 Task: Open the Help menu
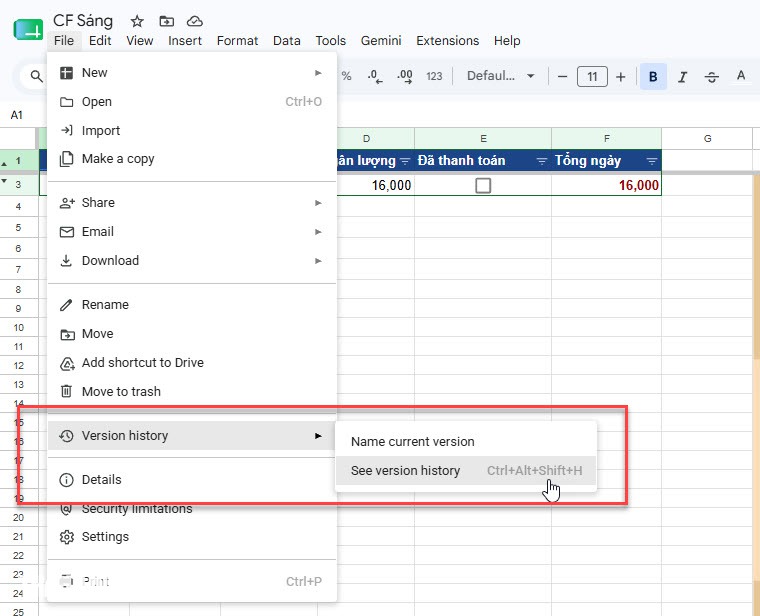click(507, 41)
